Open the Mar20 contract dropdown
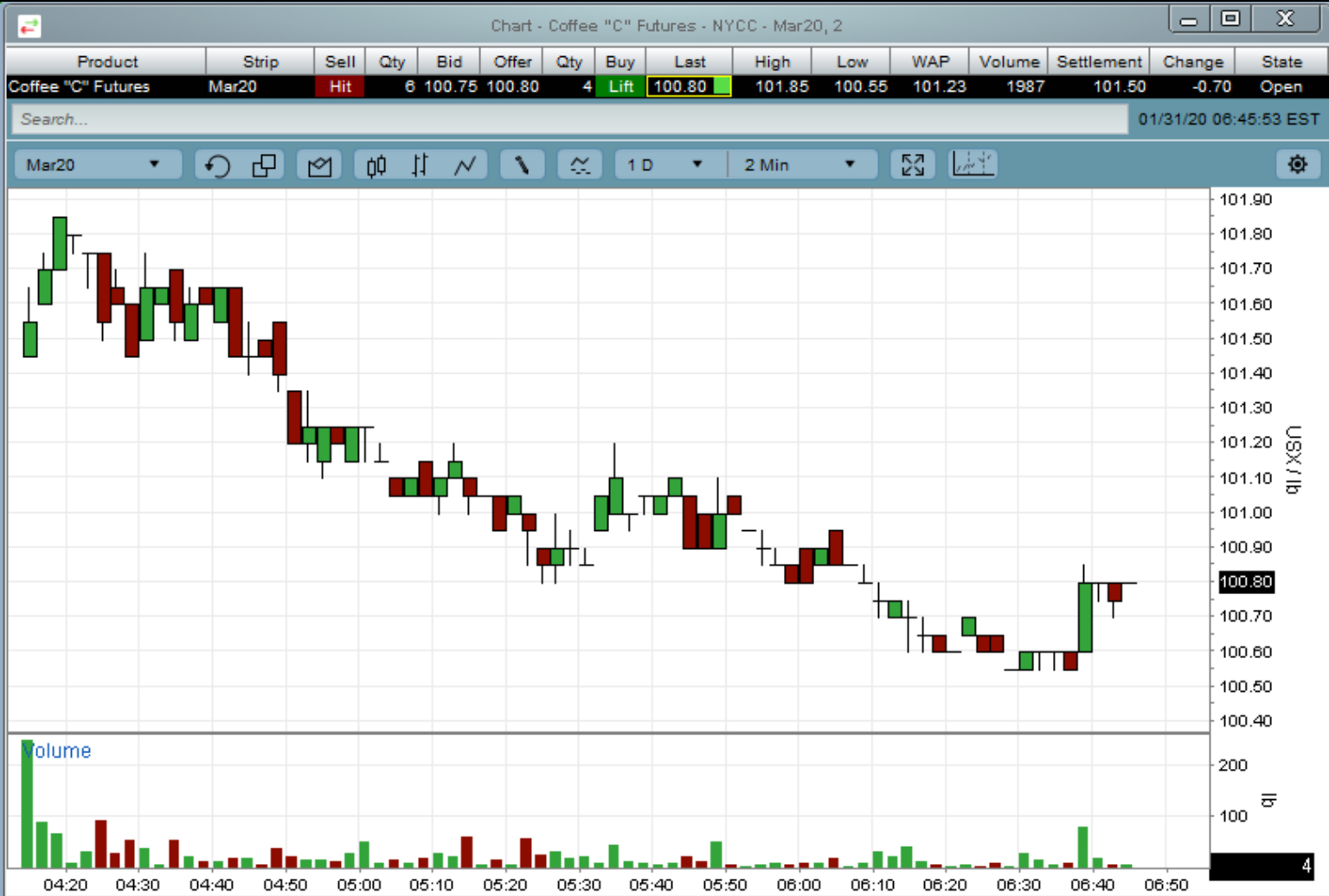1329x896 pixels. tap(97, 165)
